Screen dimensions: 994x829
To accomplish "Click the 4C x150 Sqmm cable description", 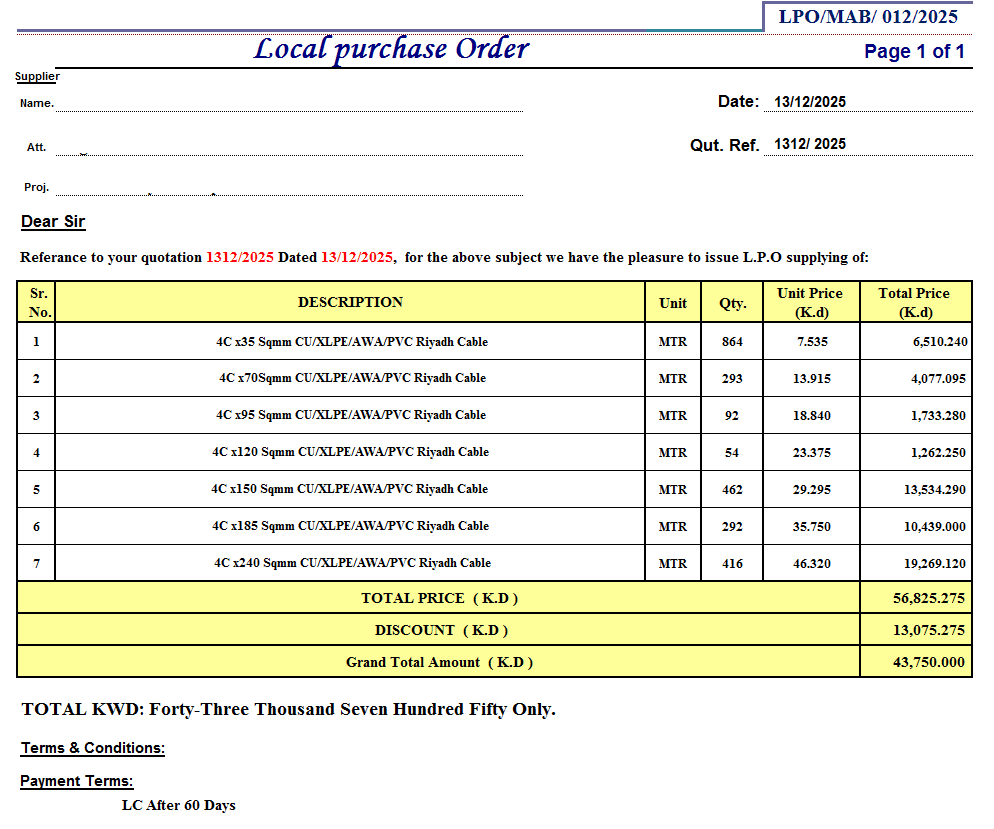I will pyautogui.click(x=350, y=489).
